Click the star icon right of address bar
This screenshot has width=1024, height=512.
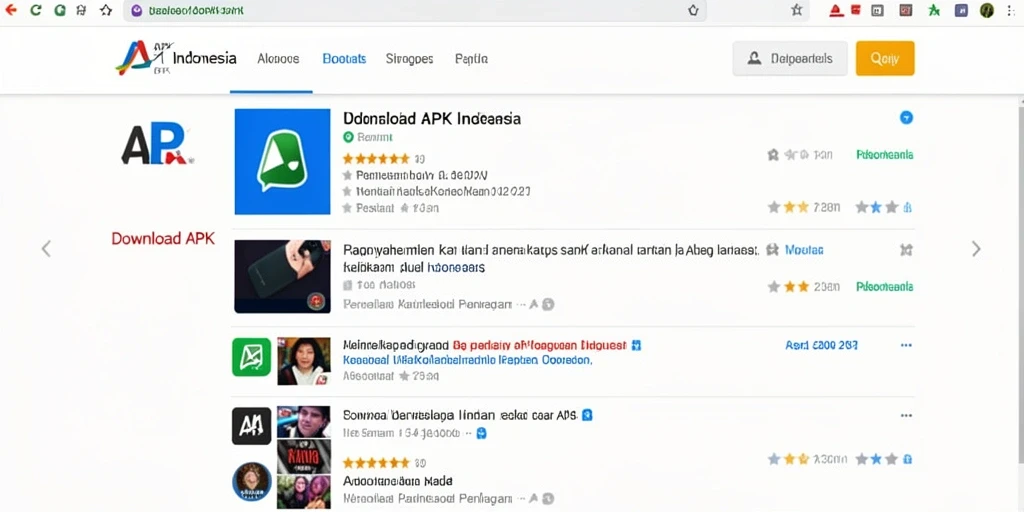pos(796,10)
